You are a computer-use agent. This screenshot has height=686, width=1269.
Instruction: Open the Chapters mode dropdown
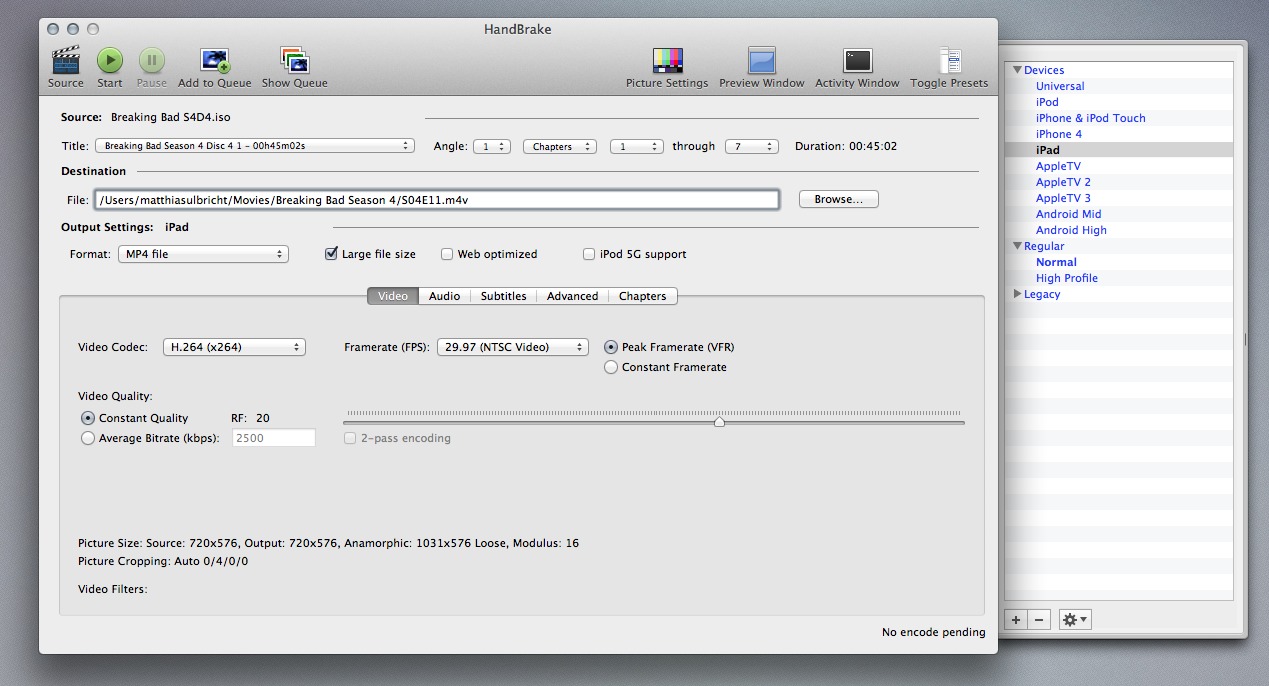coord(560,146)
